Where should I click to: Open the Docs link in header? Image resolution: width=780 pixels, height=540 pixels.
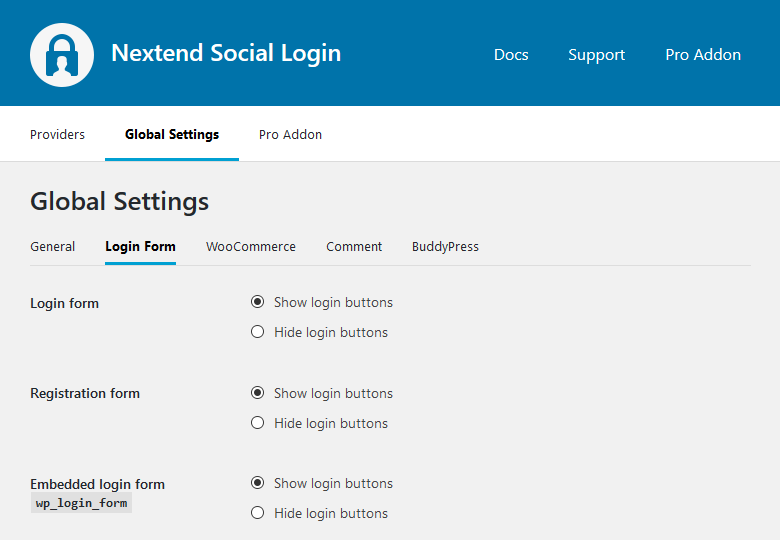511,55
